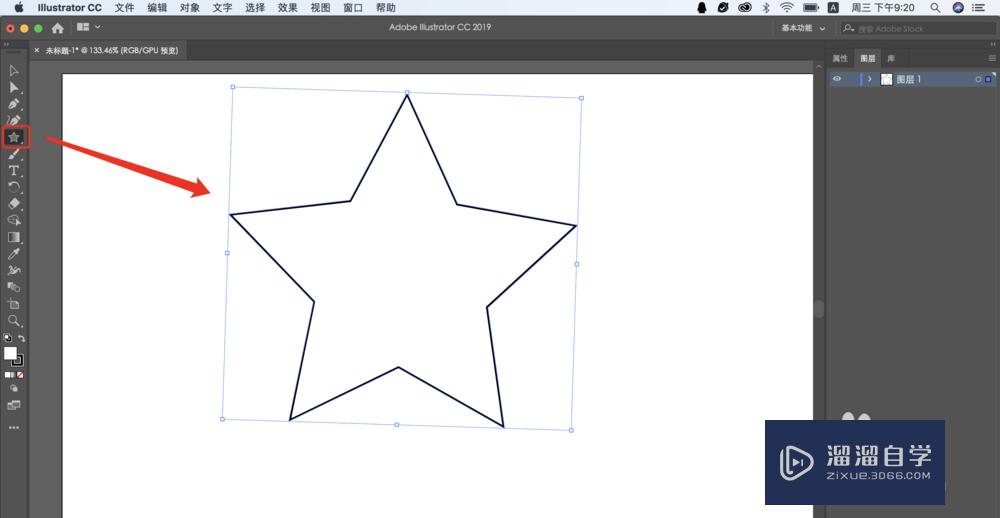Pick the Pen tool
Screen dimensions: 1000x518
14,104
